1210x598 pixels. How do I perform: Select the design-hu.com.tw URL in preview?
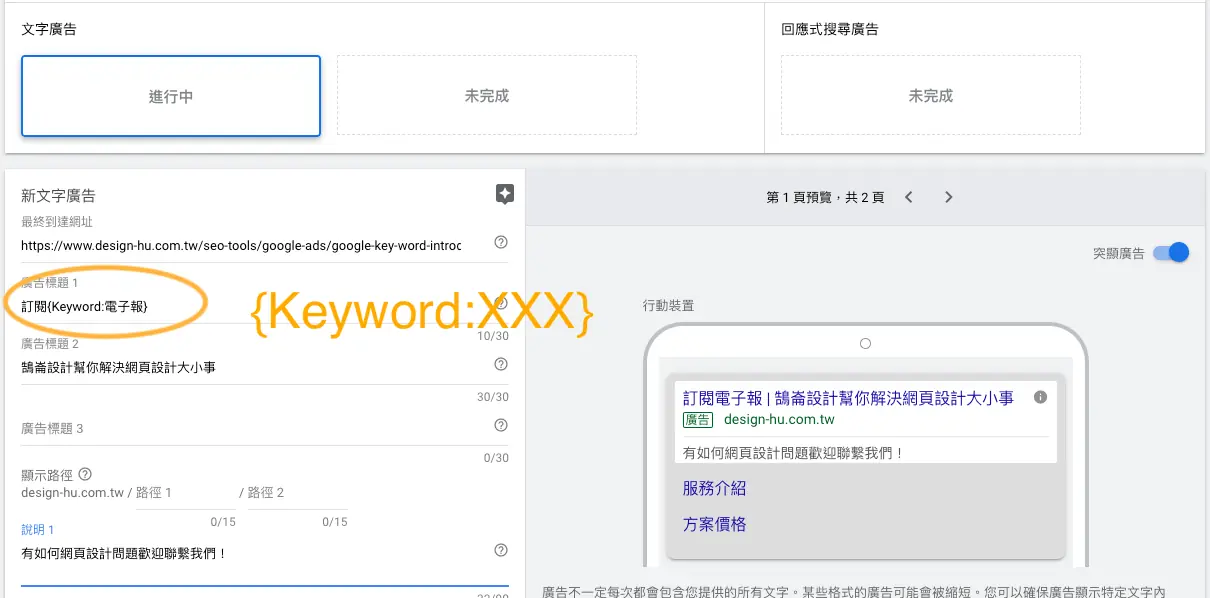779,420
